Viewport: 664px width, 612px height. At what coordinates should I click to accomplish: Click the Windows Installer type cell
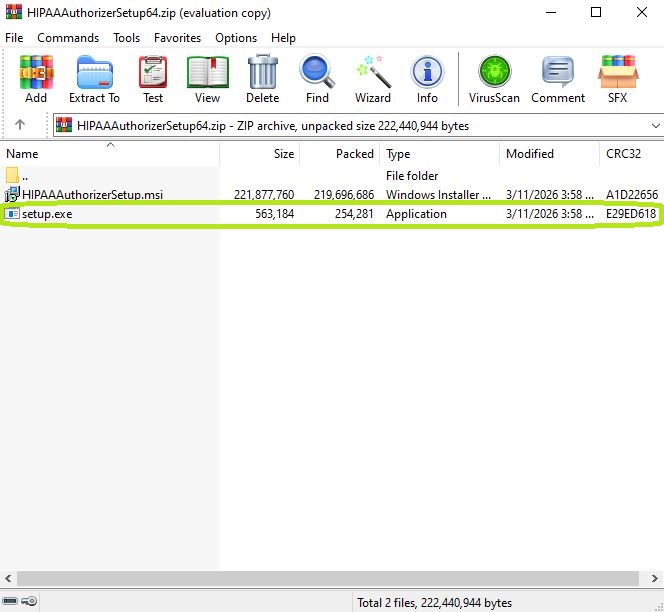[x=438, y=195]
